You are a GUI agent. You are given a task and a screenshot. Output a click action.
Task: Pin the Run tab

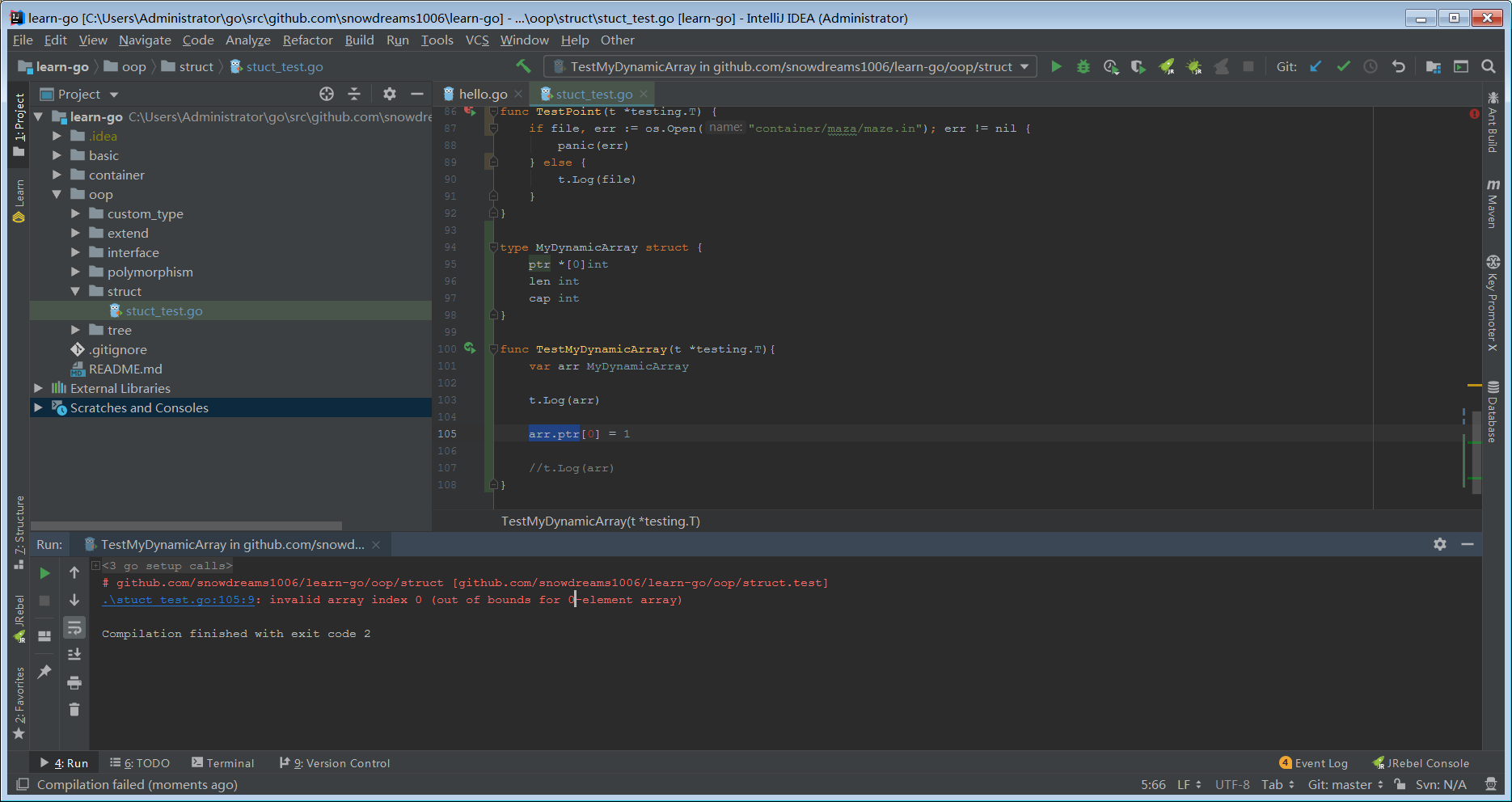click(44, 672)
